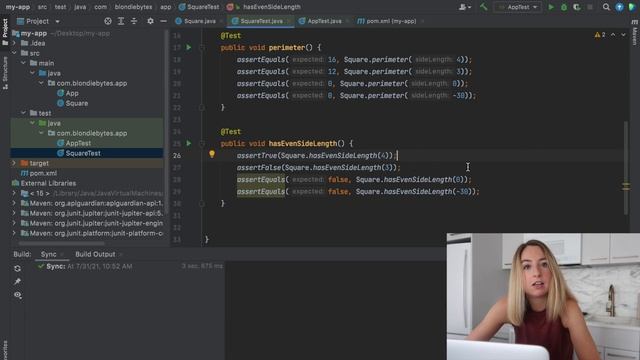Click the warnings indicator showing 2 problems
640x360 pixels.
[600, 35]
